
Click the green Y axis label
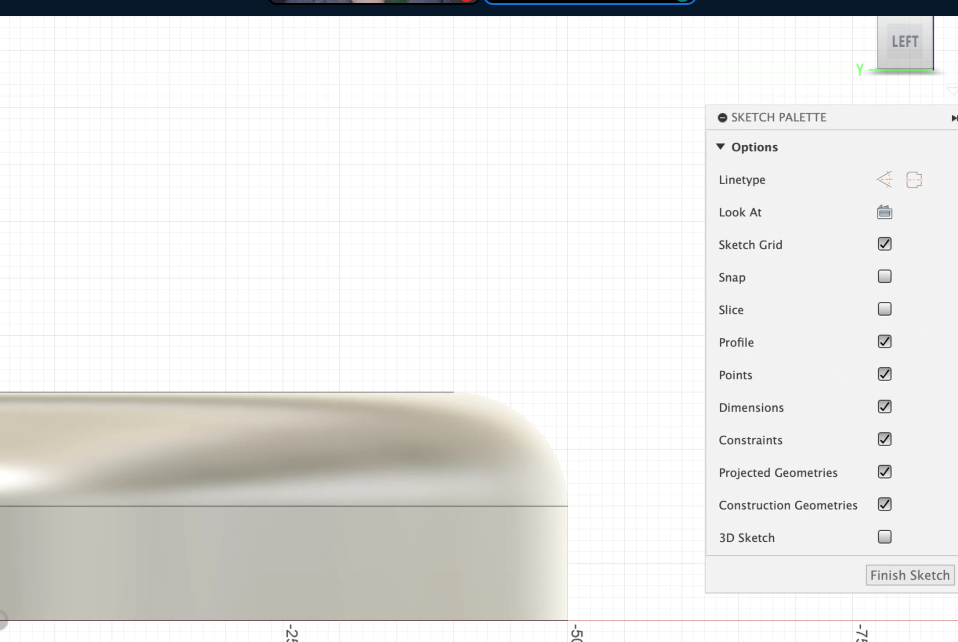860,70
